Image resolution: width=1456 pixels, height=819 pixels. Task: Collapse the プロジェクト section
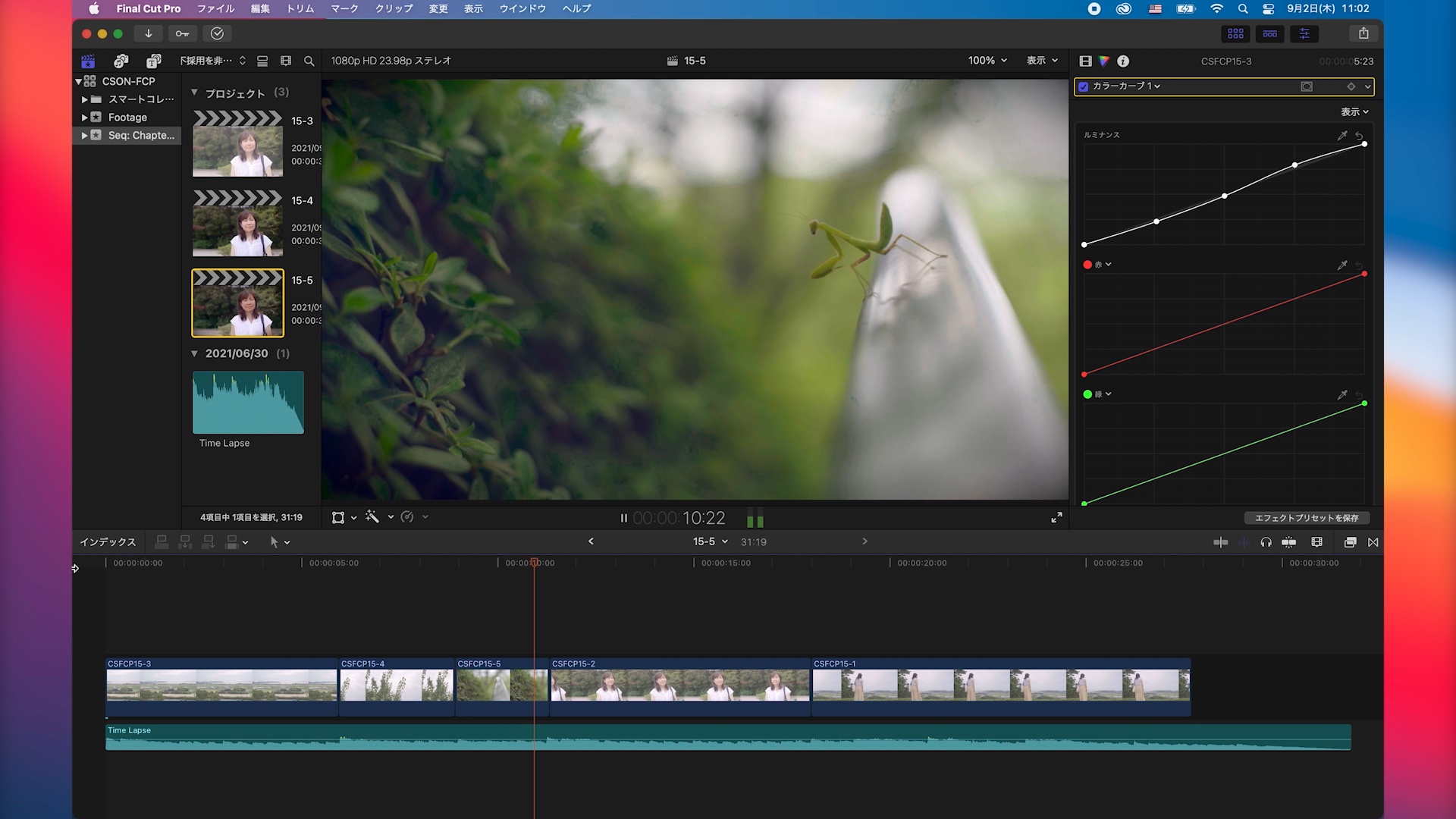pyautogui.click(x=195, y=93)
